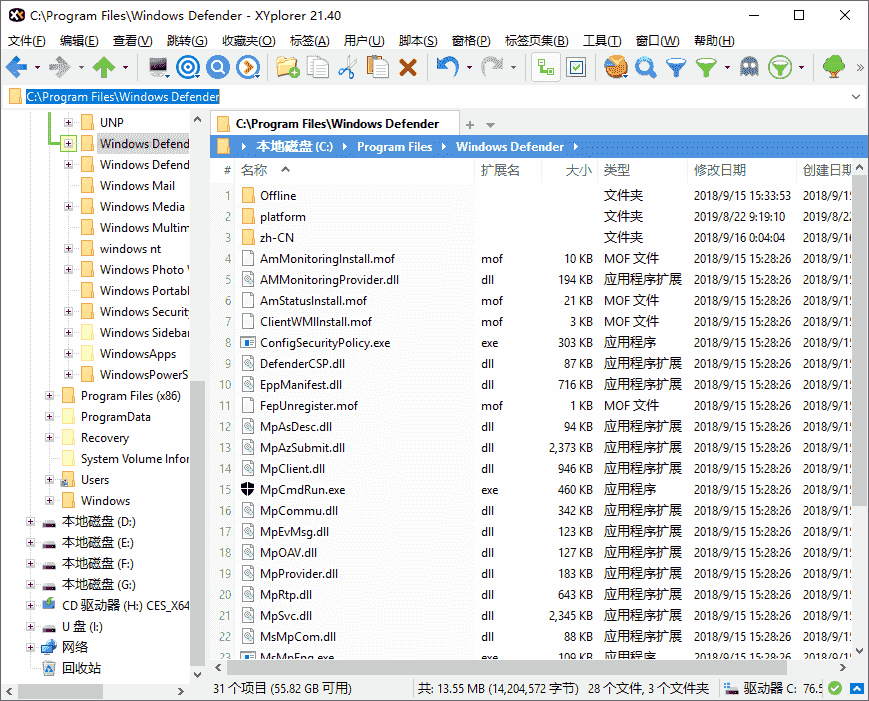Viewport: 869px width, 701px height.
Task: Click the green circled funnel icon
Action: point(780,68)
